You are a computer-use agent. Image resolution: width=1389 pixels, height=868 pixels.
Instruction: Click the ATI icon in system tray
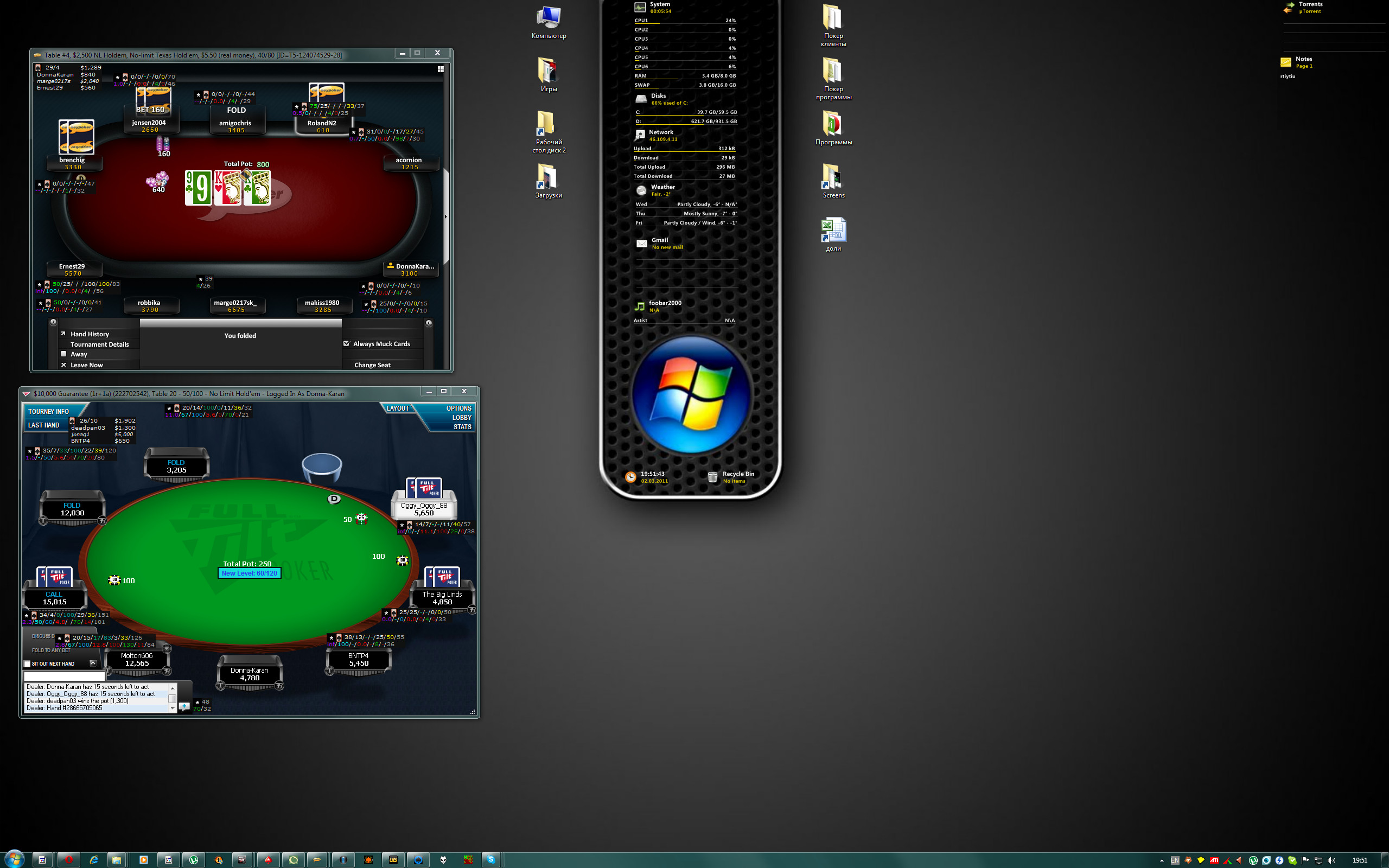(x=1214, y=860)
